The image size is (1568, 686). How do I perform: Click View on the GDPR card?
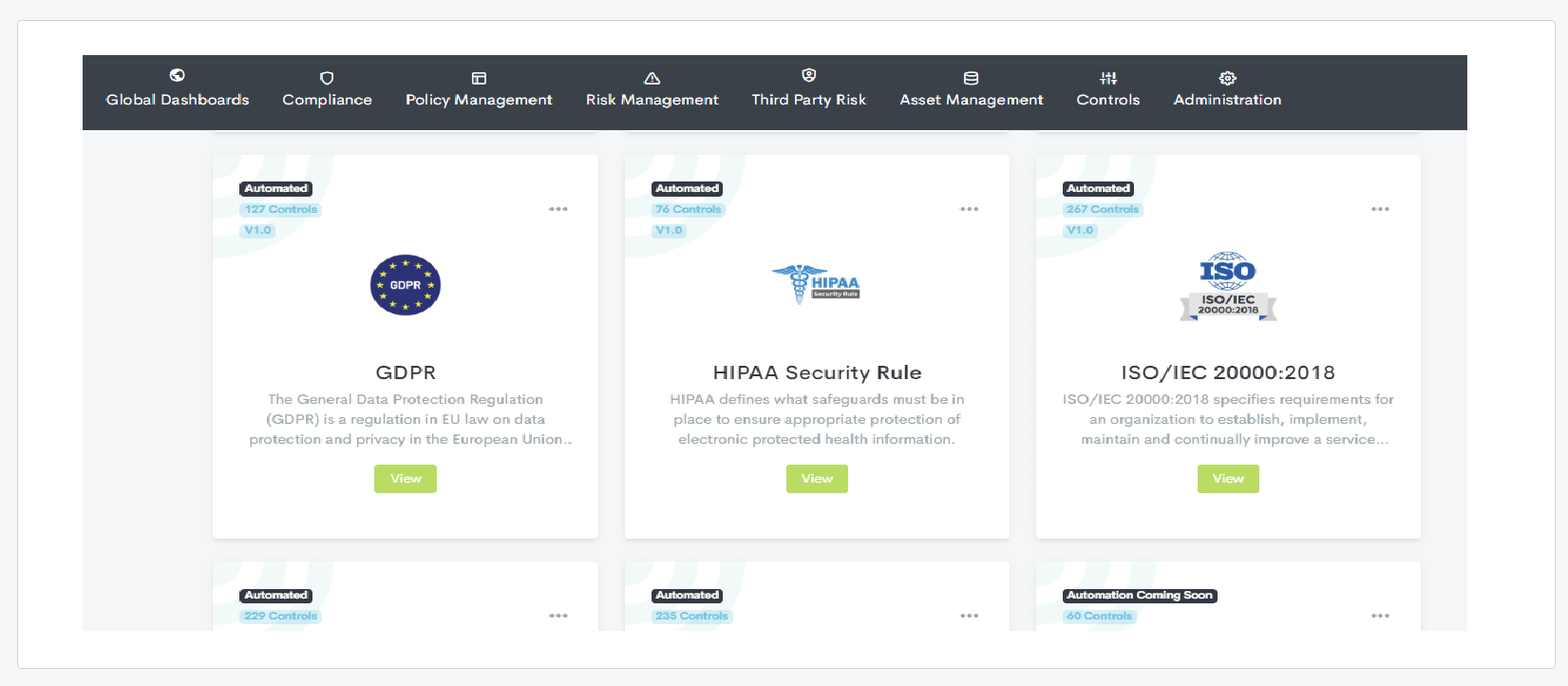[x=406, y=479]
